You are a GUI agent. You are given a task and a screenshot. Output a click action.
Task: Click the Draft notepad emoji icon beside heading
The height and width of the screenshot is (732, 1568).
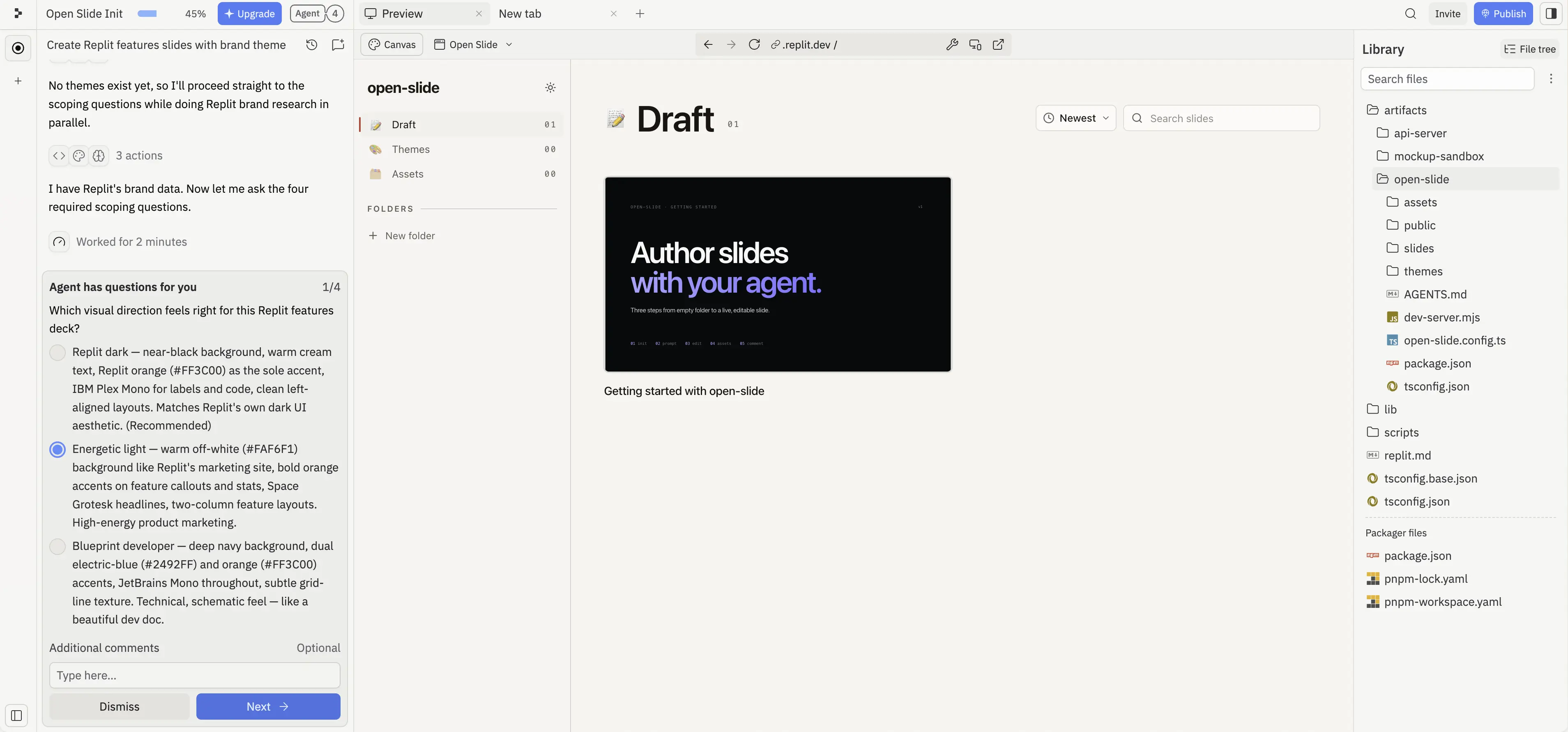616,119
